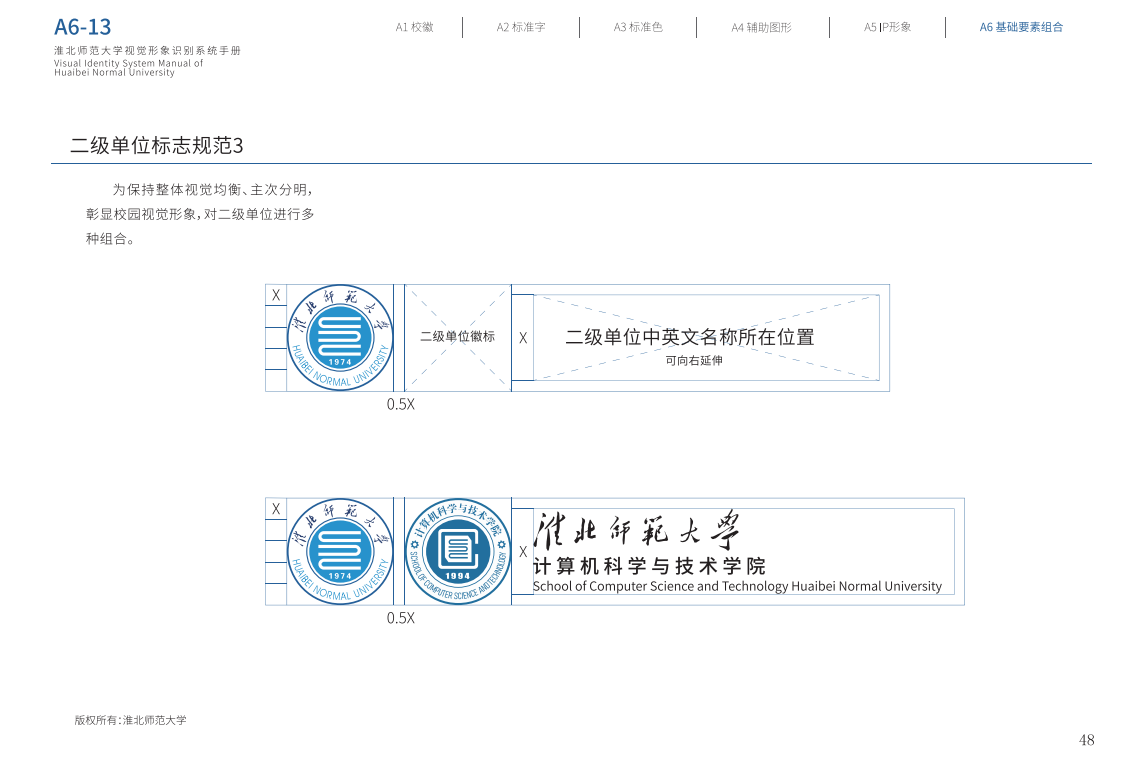The image size is (1138, 757).
Task: Go to the A3 标准色 tab
Action: tap(638, 27)
